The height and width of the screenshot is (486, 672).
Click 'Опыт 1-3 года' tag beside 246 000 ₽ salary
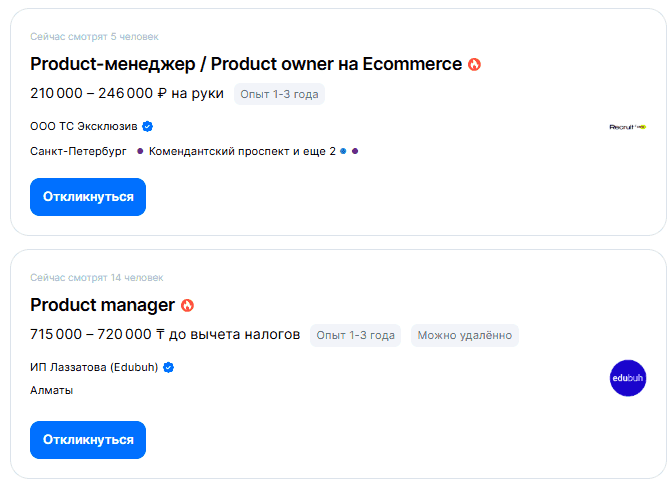tap(279, 94)
